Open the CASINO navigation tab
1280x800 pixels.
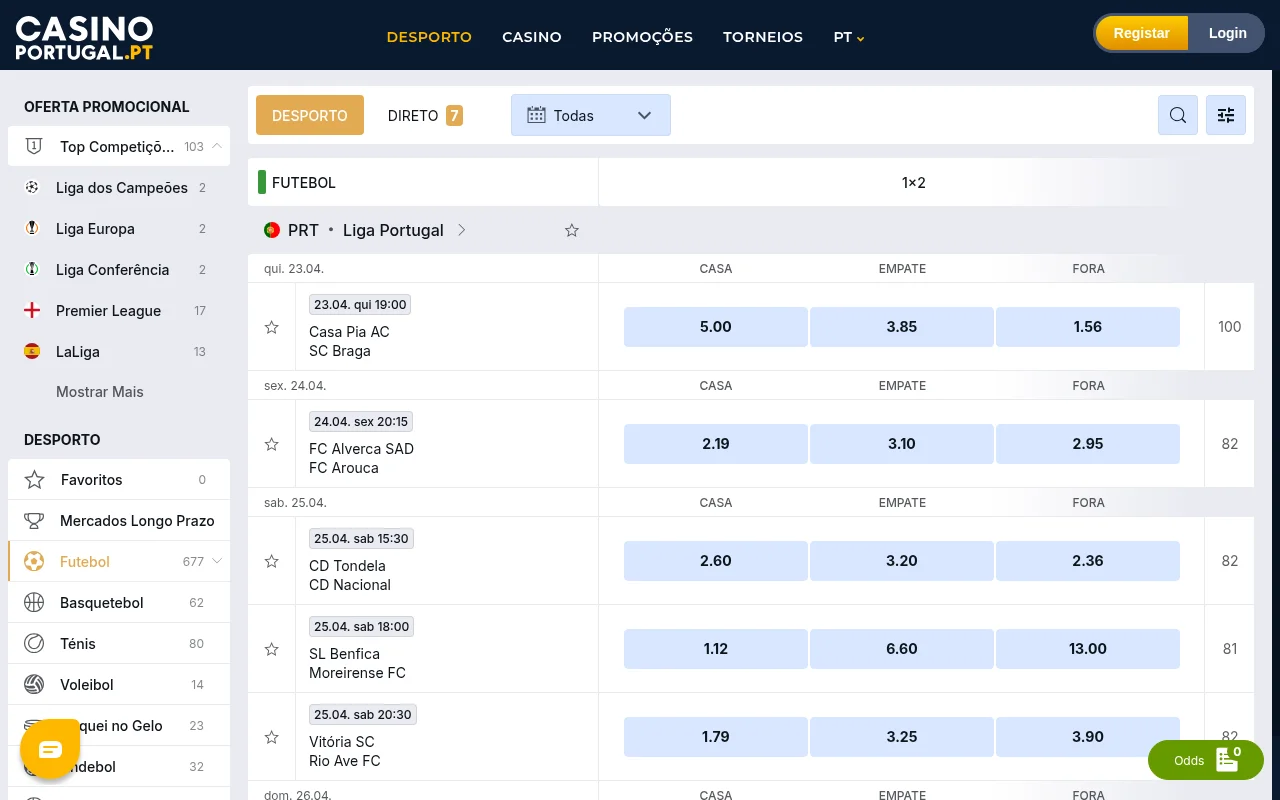532,37
